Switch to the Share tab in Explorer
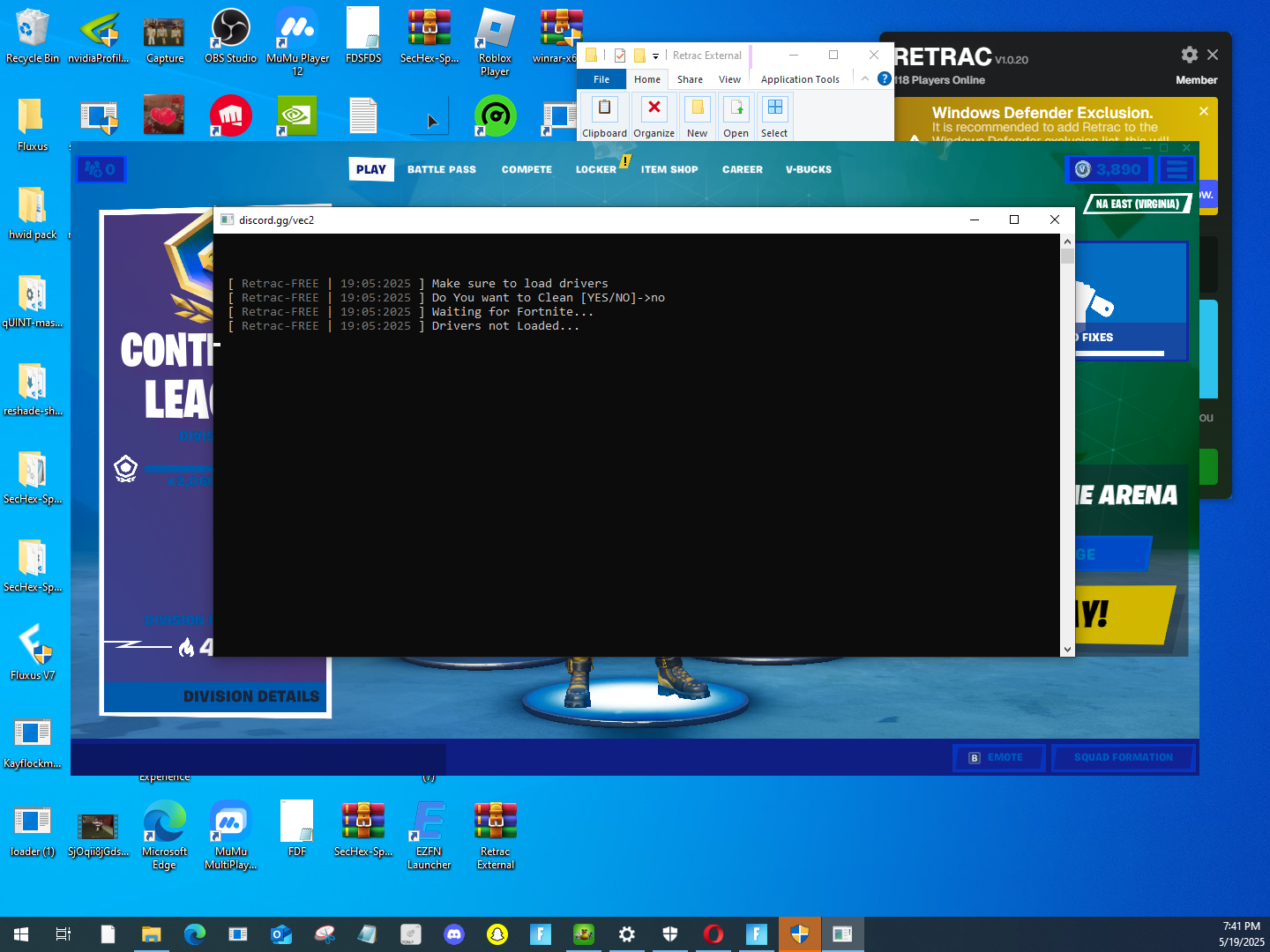Screen dimensions: 1270x952 [690, 79]
